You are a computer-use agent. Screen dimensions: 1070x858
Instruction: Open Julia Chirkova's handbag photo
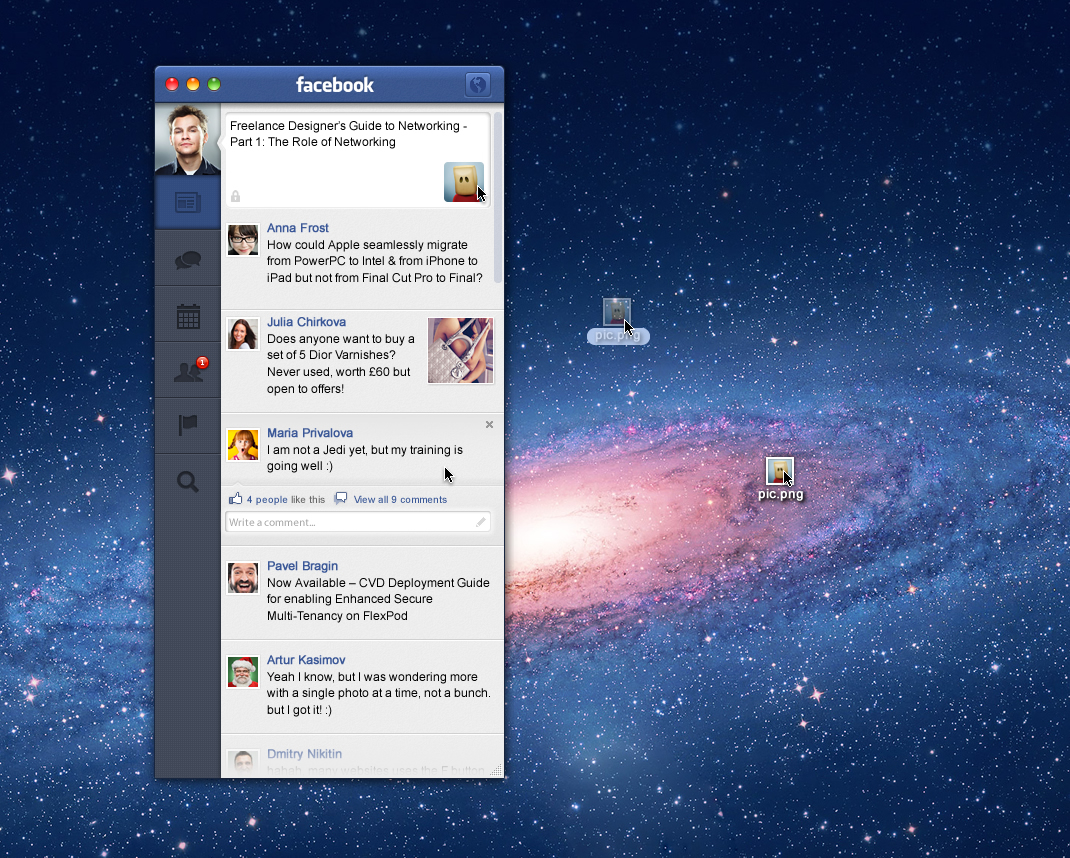pos(461,350)
